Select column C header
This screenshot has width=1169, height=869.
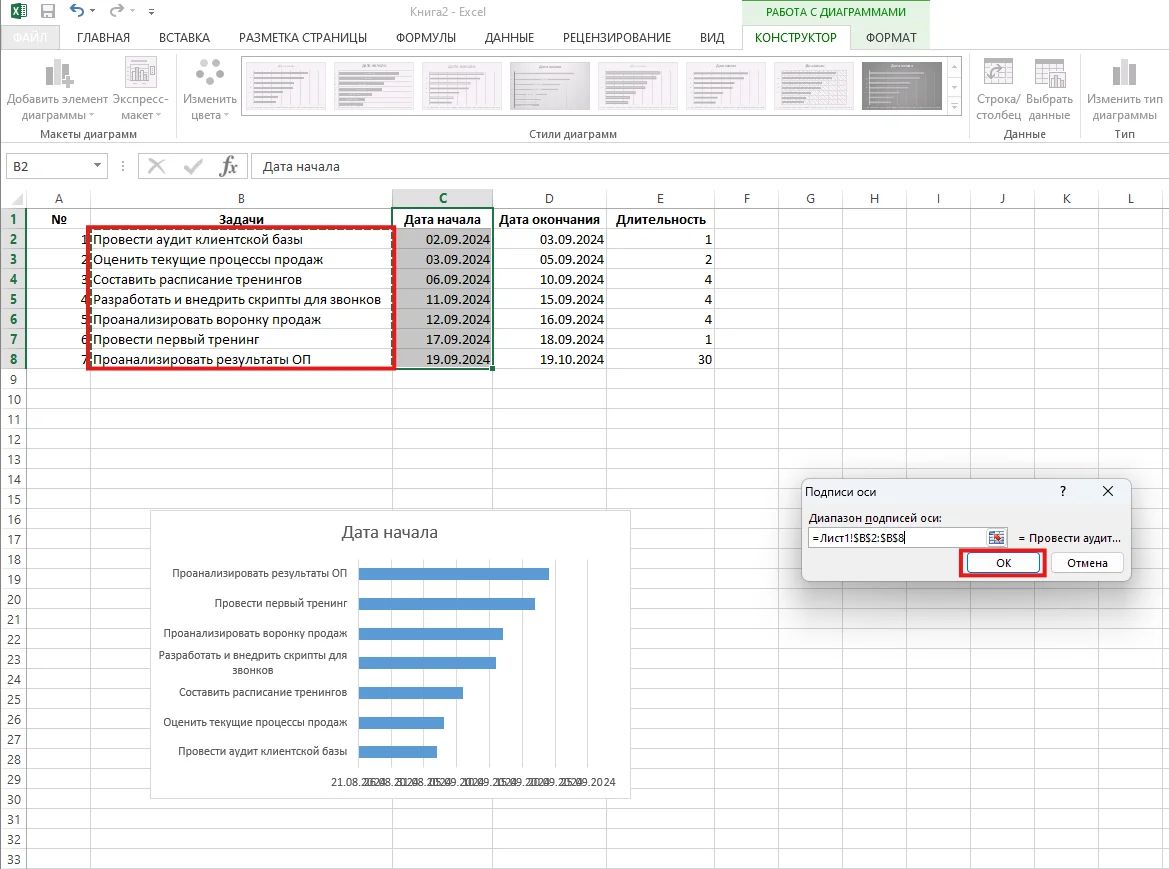click(x=443, y=198)
